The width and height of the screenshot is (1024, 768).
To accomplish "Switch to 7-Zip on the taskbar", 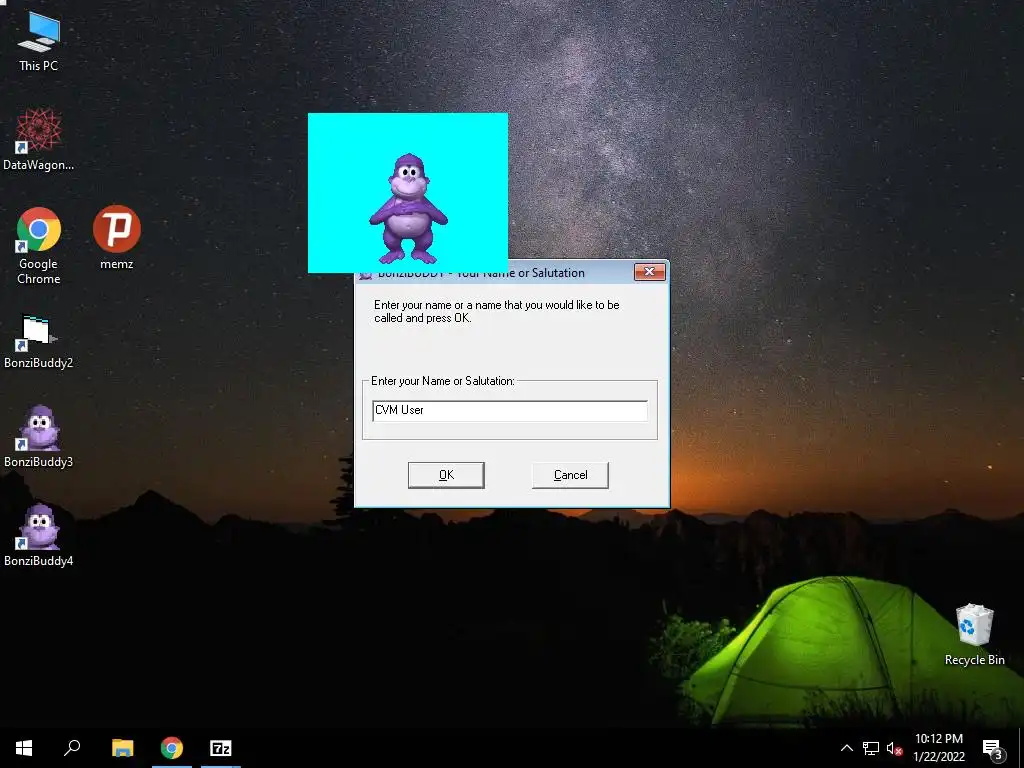I will coord(221,748).
